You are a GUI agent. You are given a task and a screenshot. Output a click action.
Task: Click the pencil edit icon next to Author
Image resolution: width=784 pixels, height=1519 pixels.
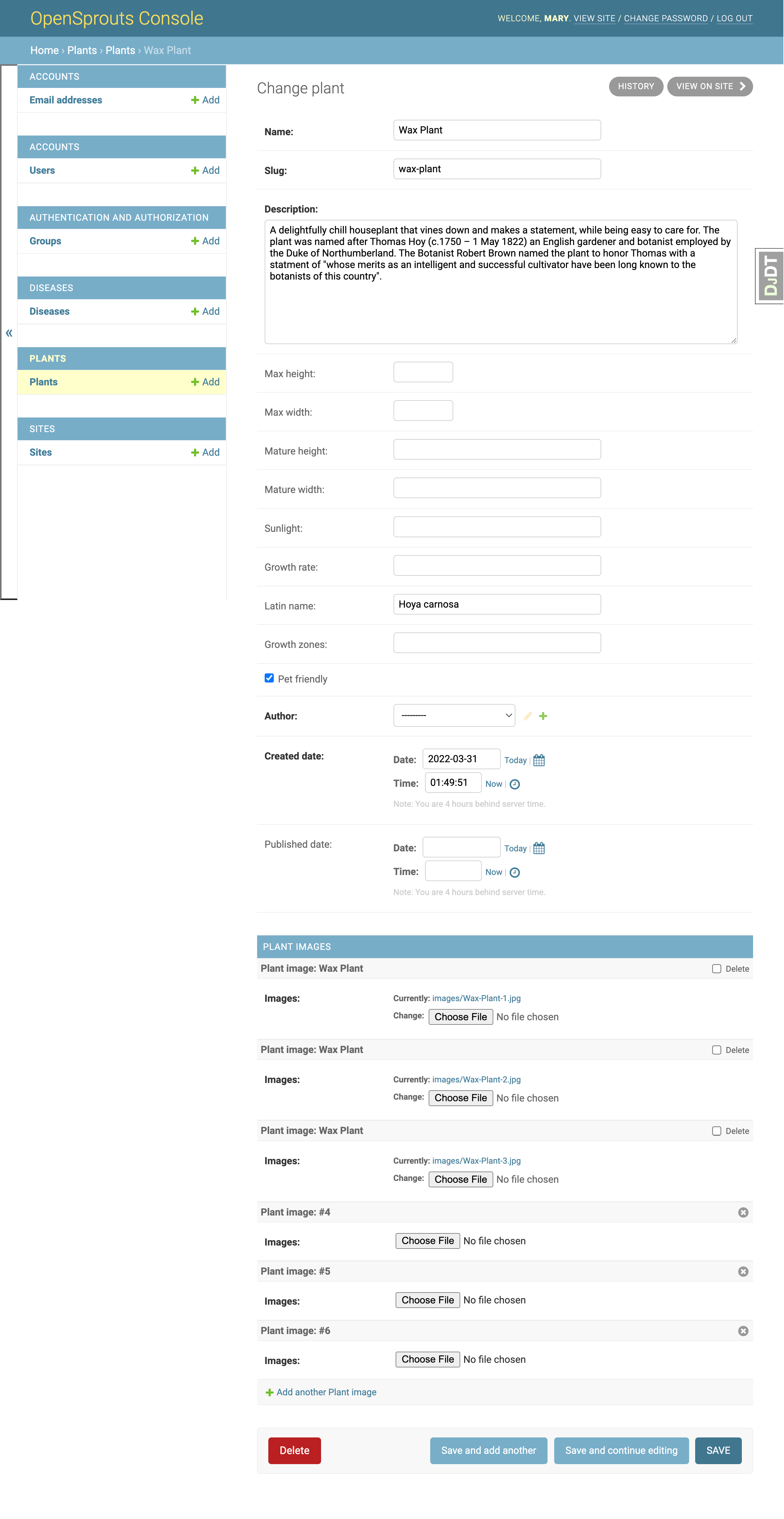(527, 716)
